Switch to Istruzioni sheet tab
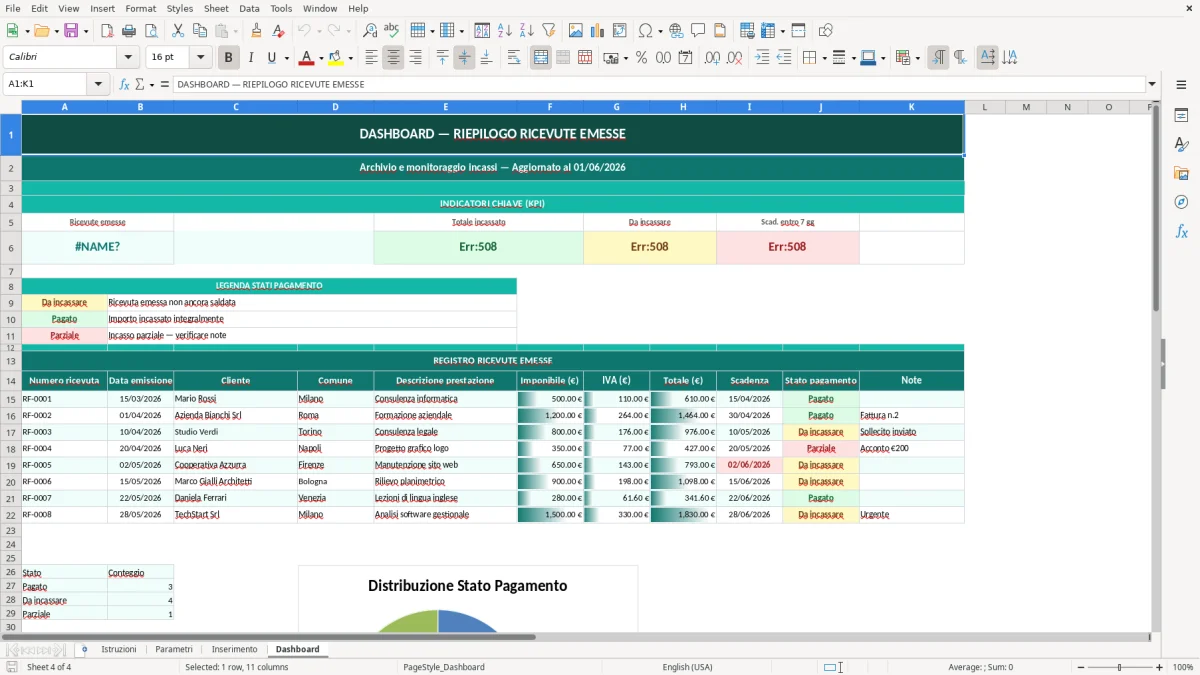The width and height of the screenshot is (1200, 675). click(x=119, y=649)
